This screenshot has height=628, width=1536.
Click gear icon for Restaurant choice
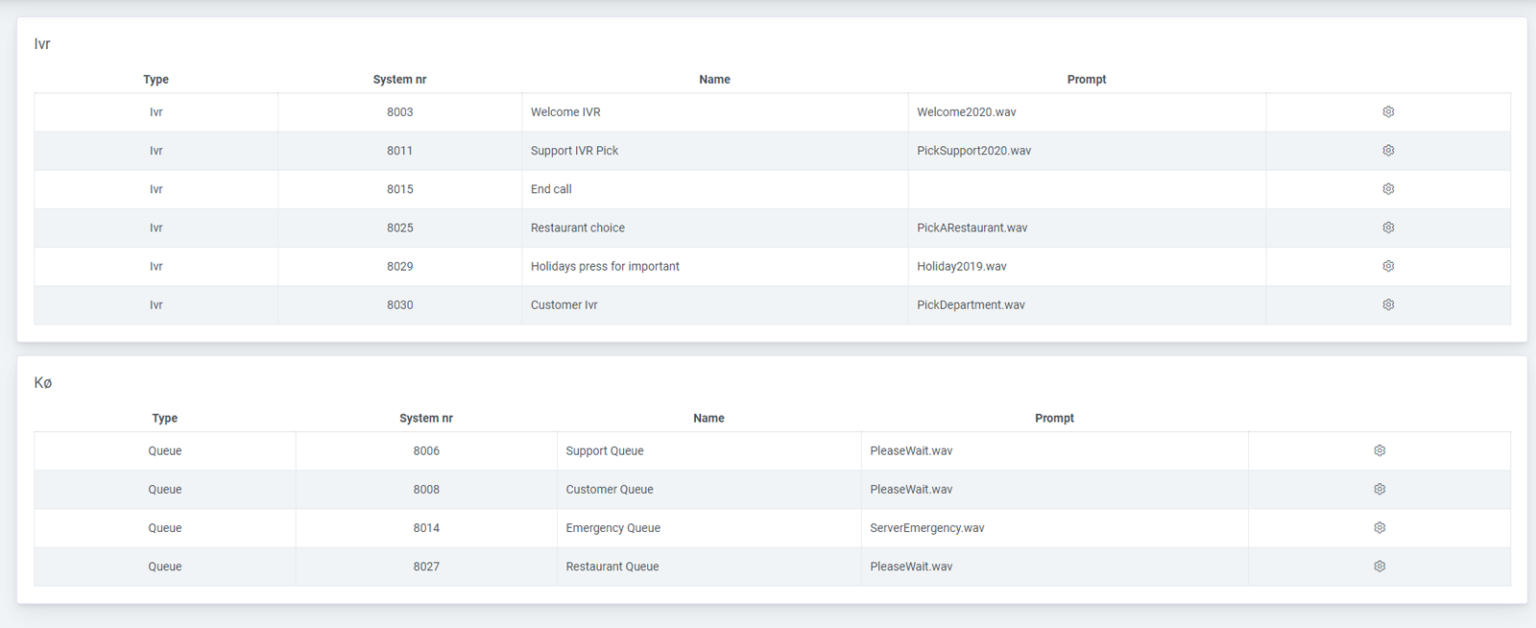click(1388, 228)
